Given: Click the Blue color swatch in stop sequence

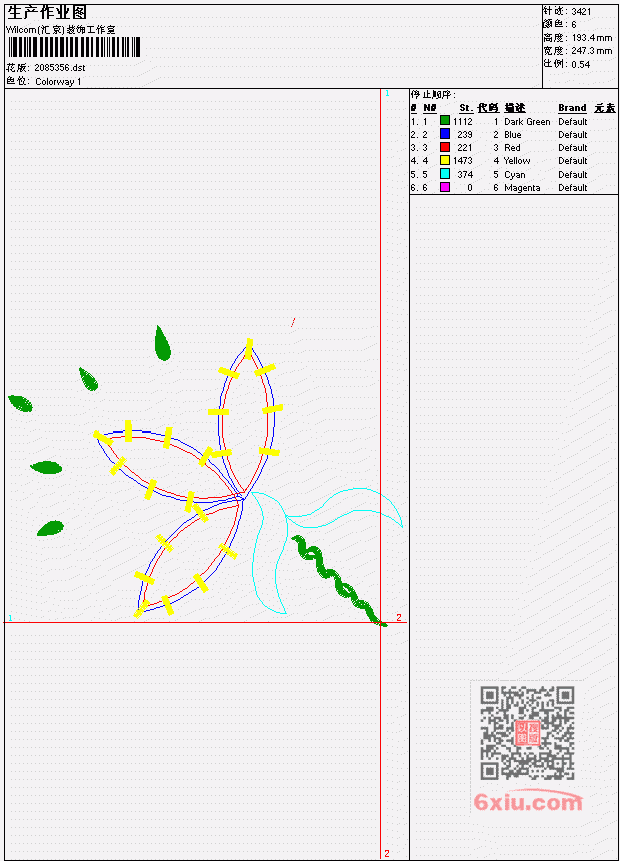Looking at the screenshot, I should (445, 134).
